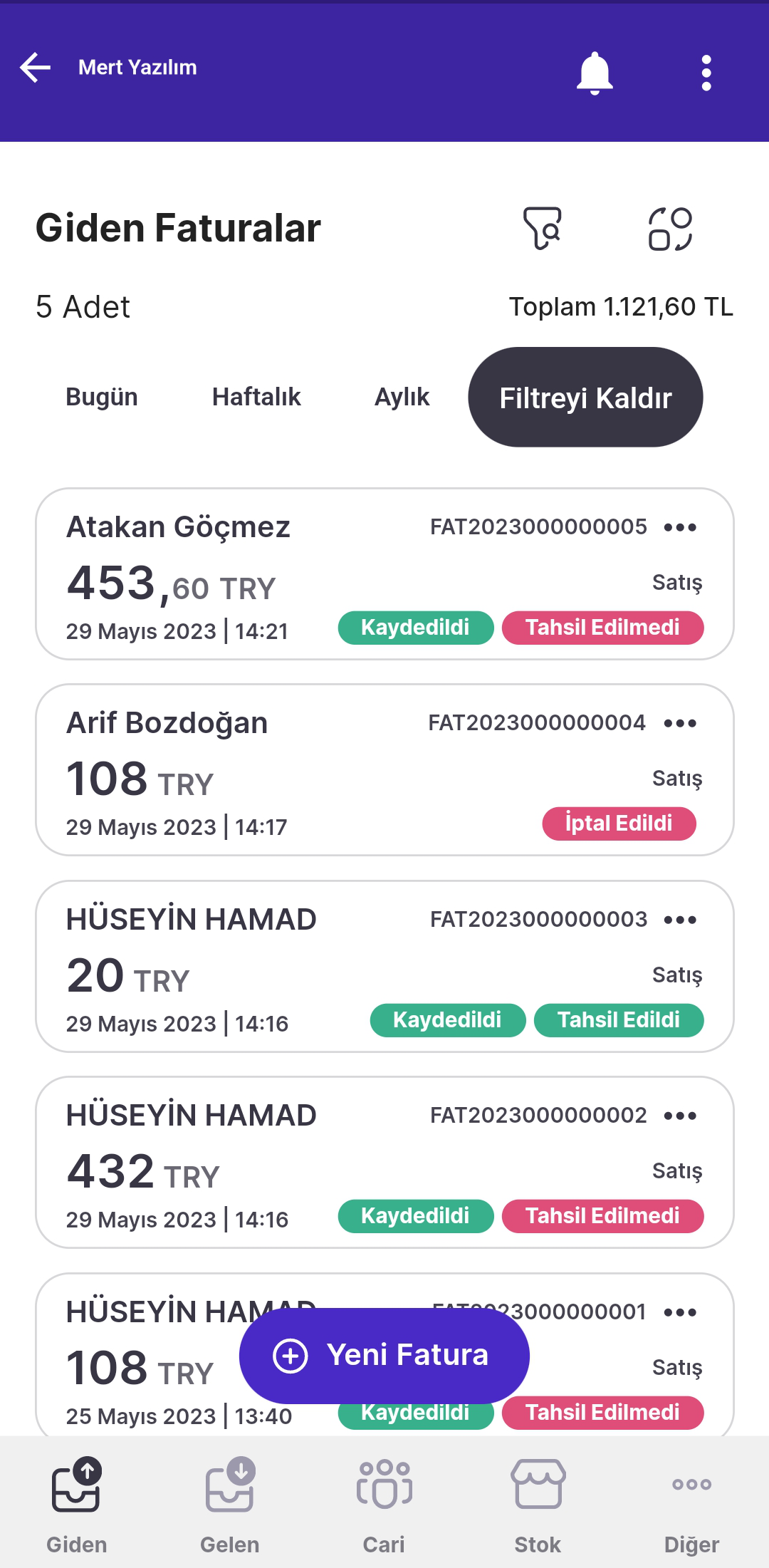The image size is (769, 1568).
Task: Tap Filtreyi Kaldır button
Action: pyautogui.click(x=585, y=398)
